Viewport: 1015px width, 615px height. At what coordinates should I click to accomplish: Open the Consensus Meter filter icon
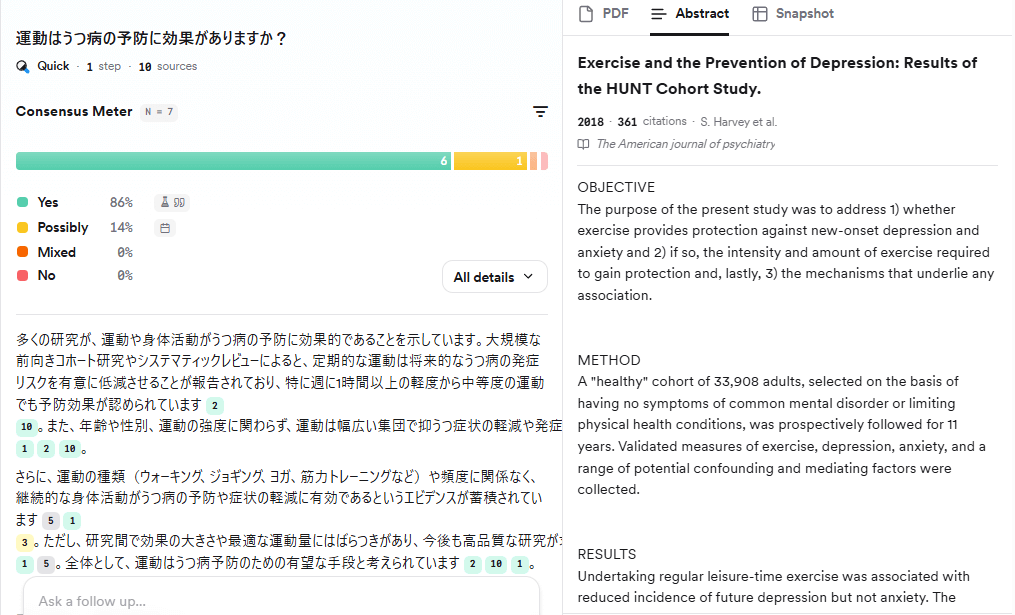tap(541, 112)
